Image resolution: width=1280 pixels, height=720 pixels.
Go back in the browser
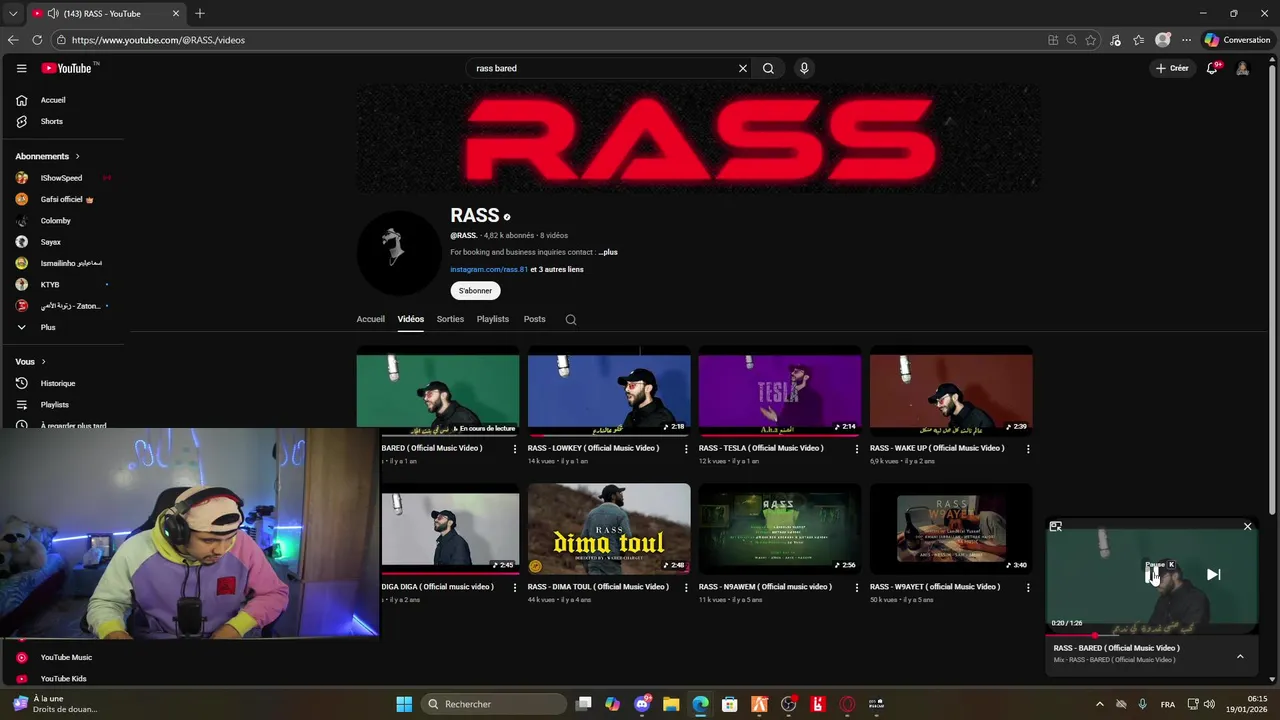(x=13, y=40)
